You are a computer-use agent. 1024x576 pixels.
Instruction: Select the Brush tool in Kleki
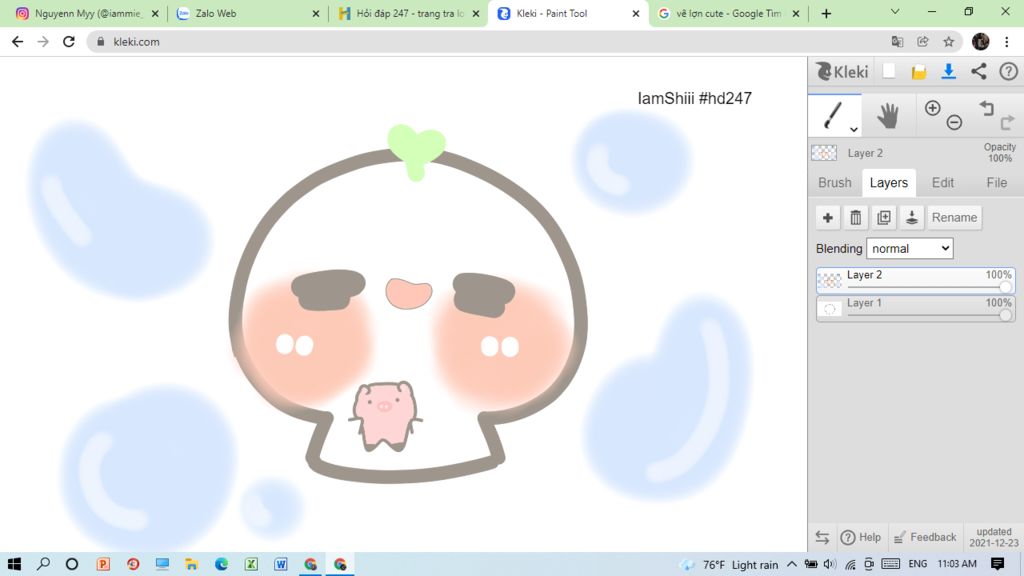833,116
